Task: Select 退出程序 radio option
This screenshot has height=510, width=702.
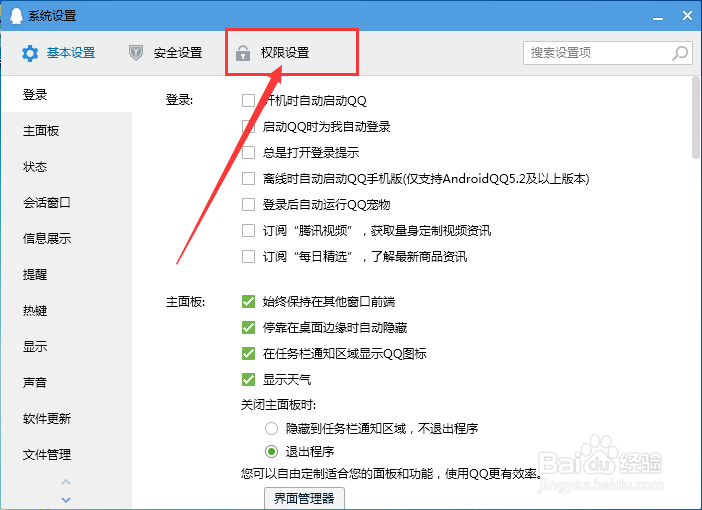Action: [x=271, y=451]
